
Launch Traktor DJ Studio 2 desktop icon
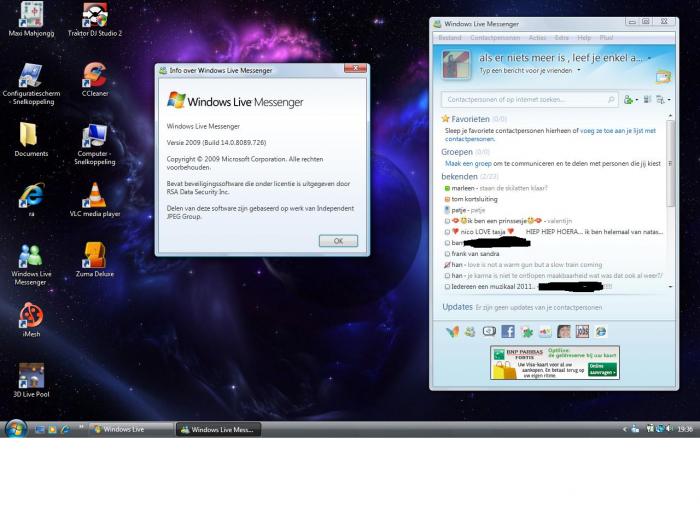95,19
